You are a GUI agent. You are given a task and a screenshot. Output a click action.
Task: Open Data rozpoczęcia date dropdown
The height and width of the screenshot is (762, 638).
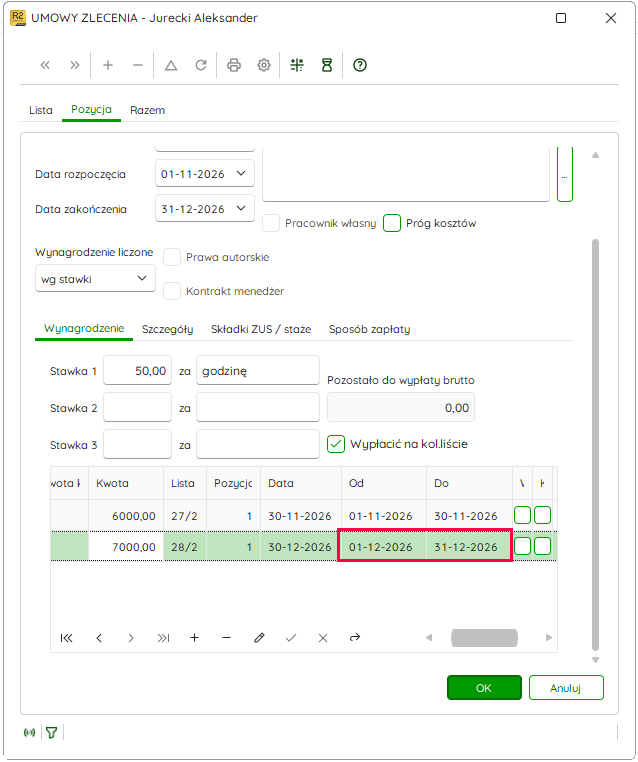tap(241, 173)
